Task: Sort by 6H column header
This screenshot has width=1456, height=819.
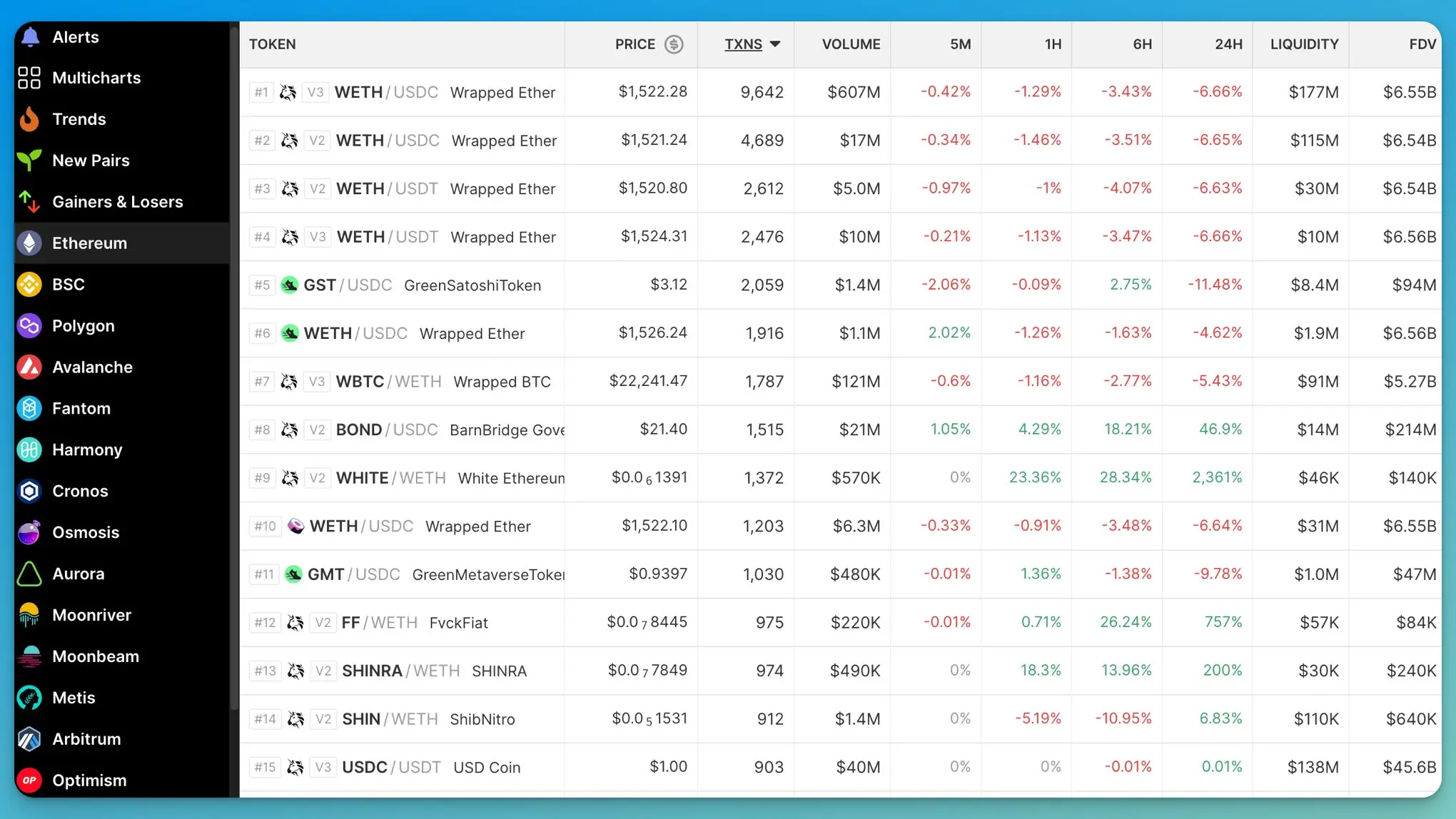Action: [x=1142, y=44]
